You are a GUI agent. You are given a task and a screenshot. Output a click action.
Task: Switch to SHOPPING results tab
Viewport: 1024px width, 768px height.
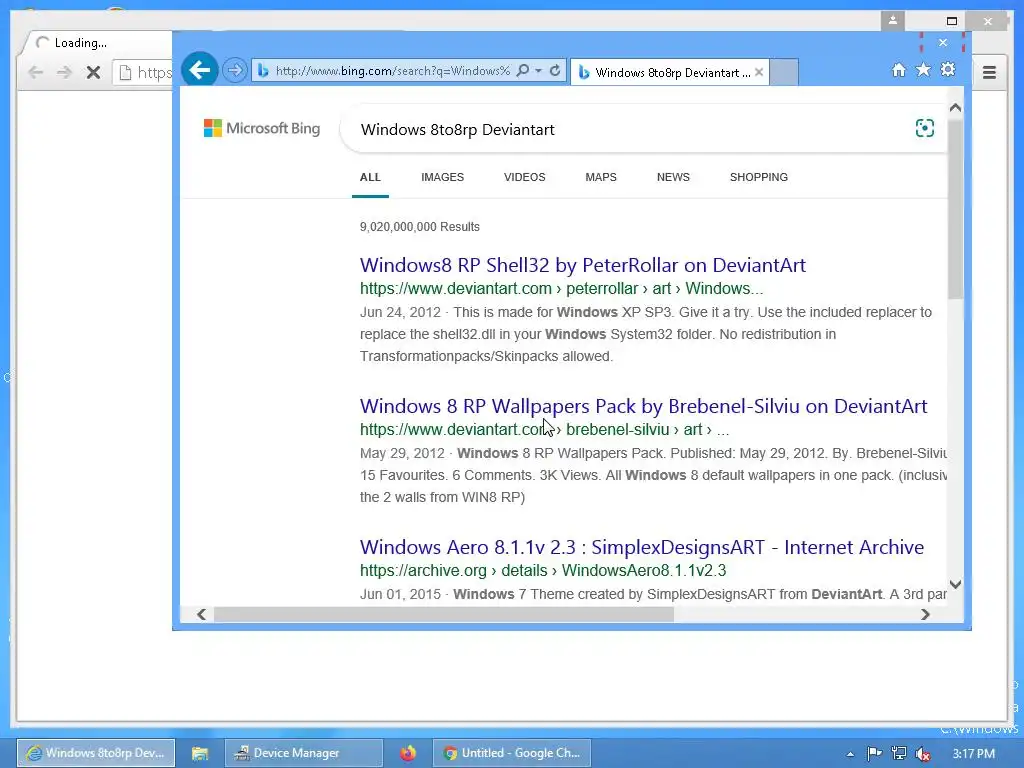point(759,177)
